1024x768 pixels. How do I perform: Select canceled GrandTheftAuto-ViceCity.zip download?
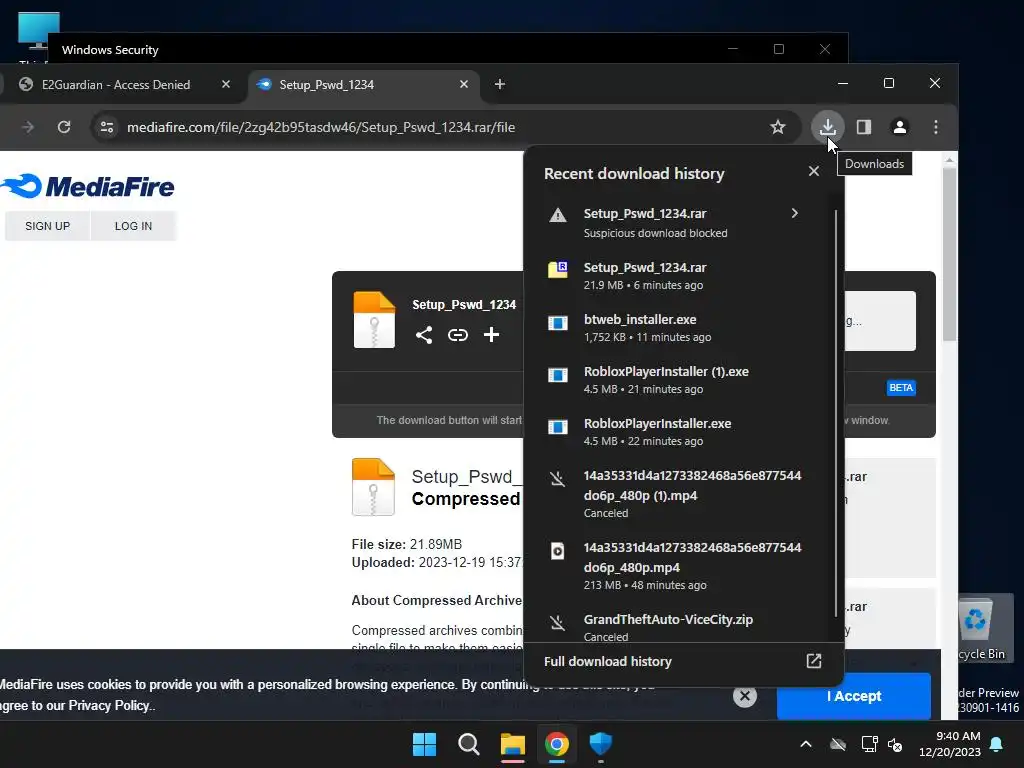coord(679,626)
